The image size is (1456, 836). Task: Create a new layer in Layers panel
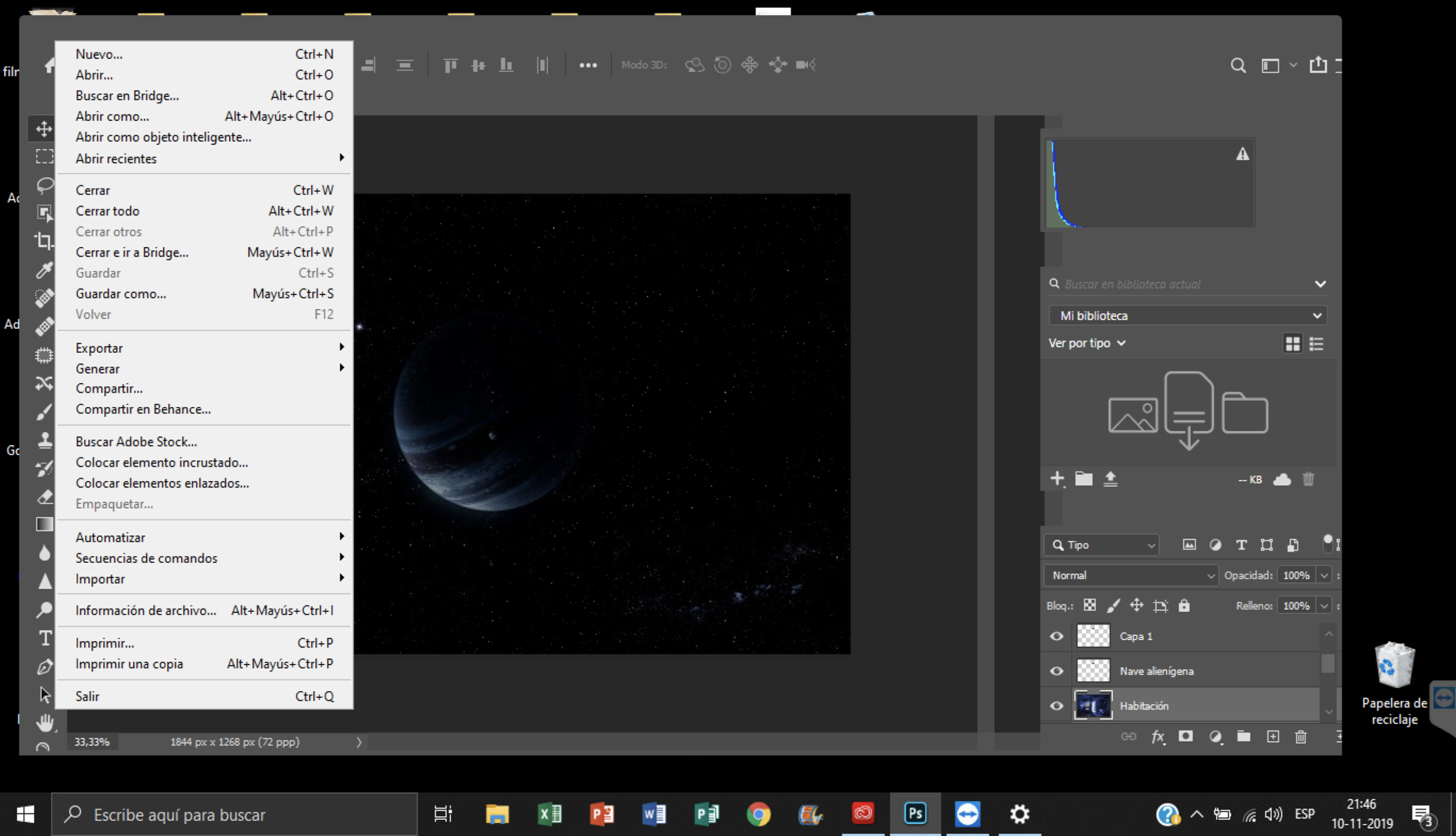pos(1273,737)
